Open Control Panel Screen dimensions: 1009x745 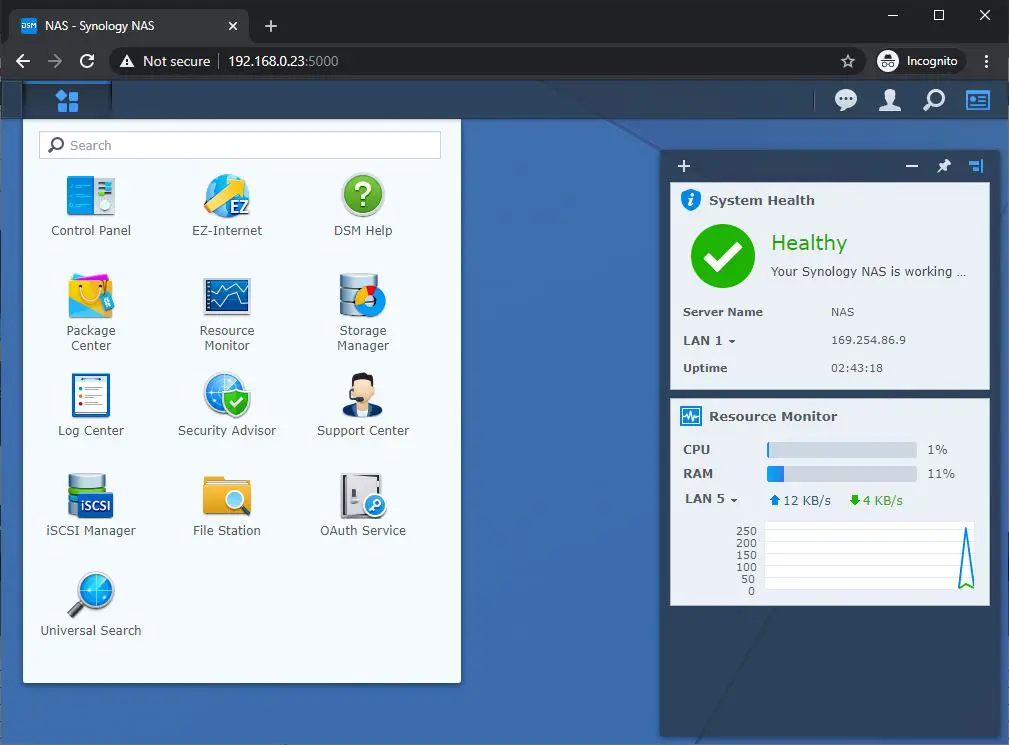pos(91,206)
